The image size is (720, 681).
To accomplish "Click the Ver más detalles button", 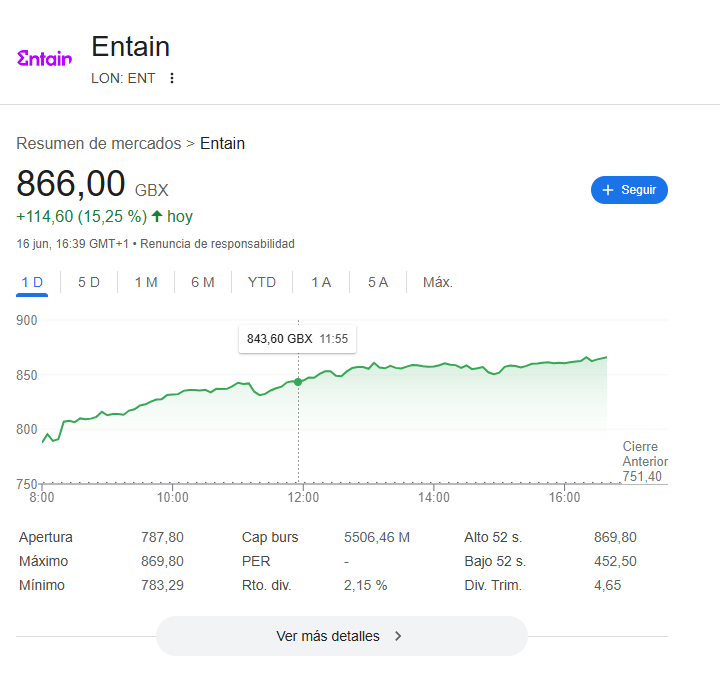I will coord(342,636).
